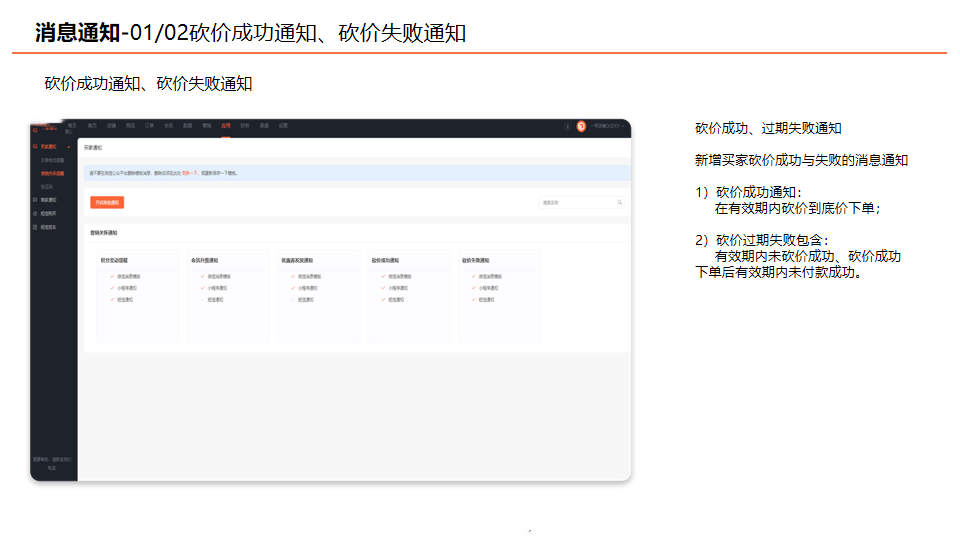Click the 短信购买 sidebar icon
This screenshot has width=960, height=540.
coord(36,214)
